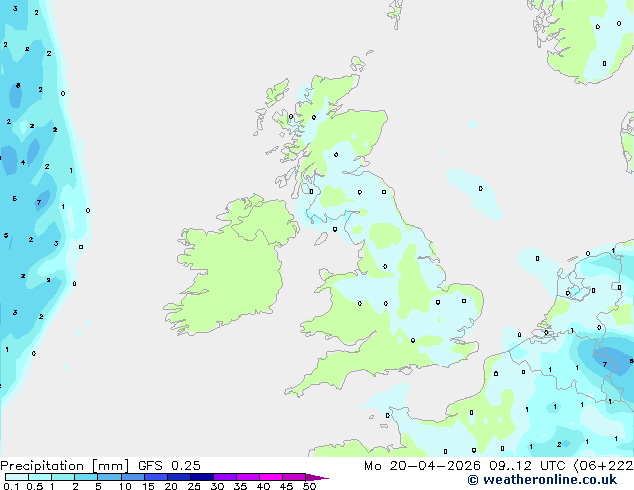The width and height of the screenshot is (634, 490).
Task: Click the 1–2 mm legend color swatch
Action: (63, 477)
